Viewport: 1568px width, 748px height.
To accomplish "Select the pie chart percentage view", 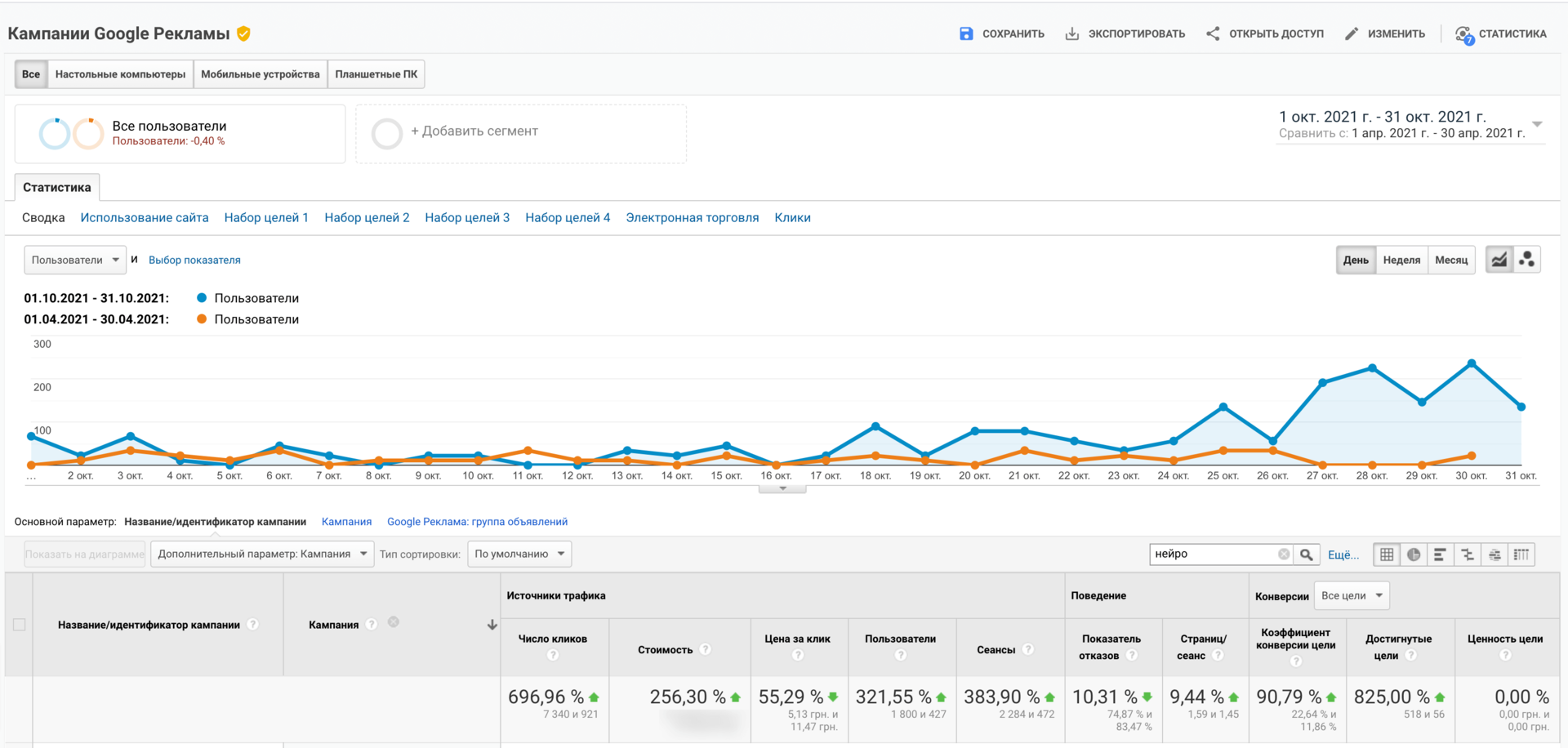I will (1414, 554).
